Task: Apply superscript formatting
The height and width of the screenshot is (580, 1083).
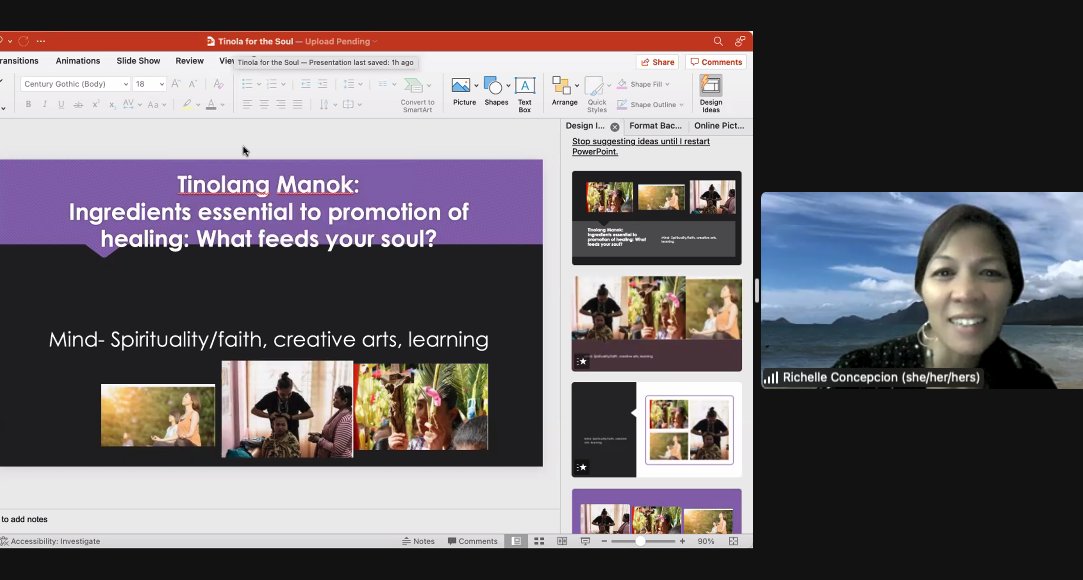Action: 96,104
